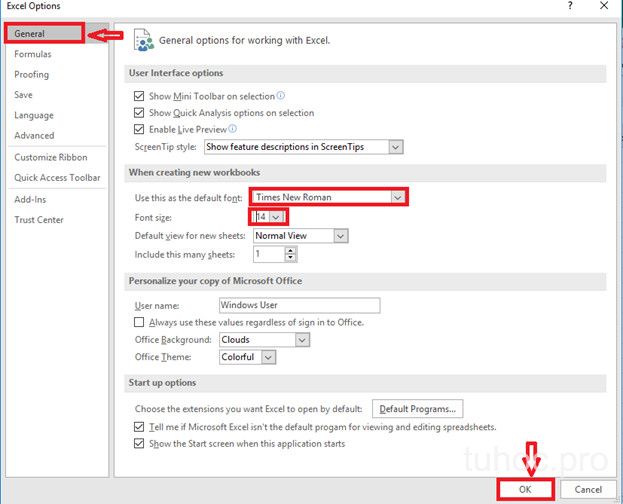Click the Font size value field
Image resolution: width=623 pixels, height=504 pixels.
(x=261, y=217)
